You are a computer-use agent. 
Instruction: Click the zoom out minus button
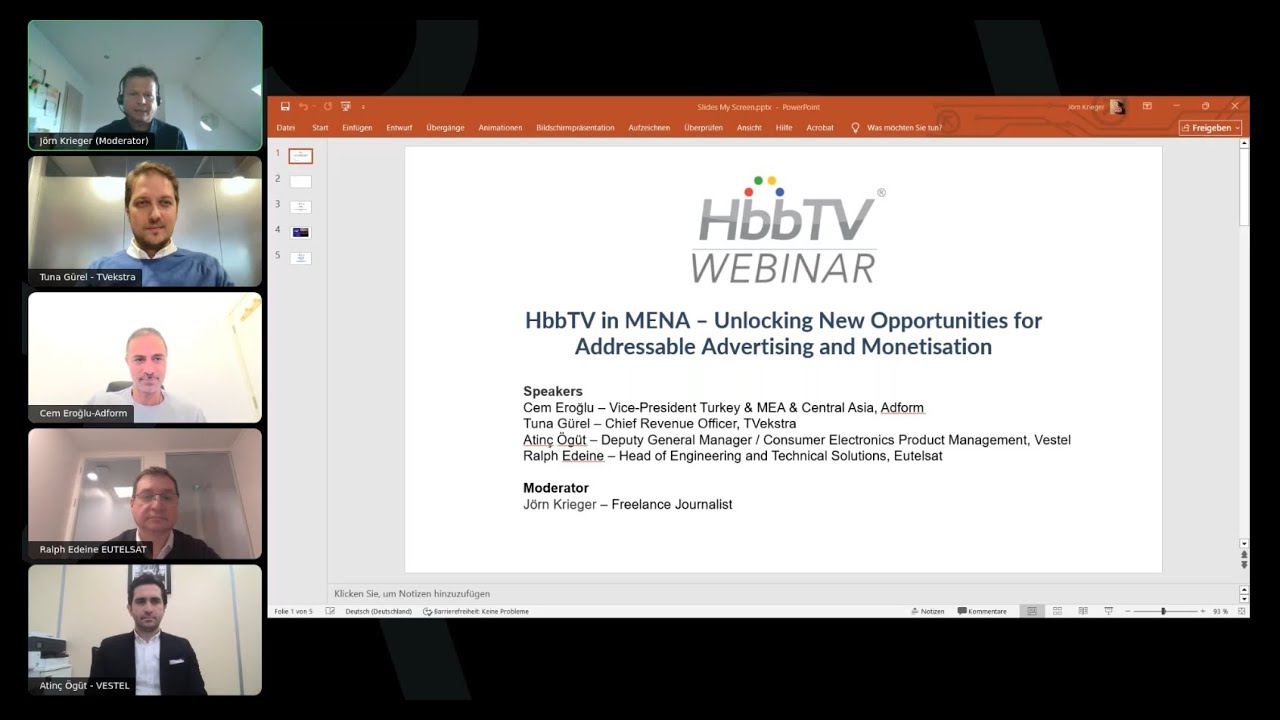1128,611
